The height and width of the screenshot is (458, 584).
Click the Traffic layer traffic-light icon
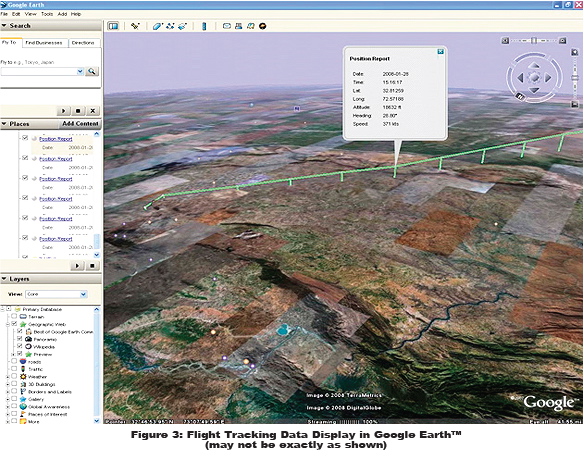[x=23, y=369]
